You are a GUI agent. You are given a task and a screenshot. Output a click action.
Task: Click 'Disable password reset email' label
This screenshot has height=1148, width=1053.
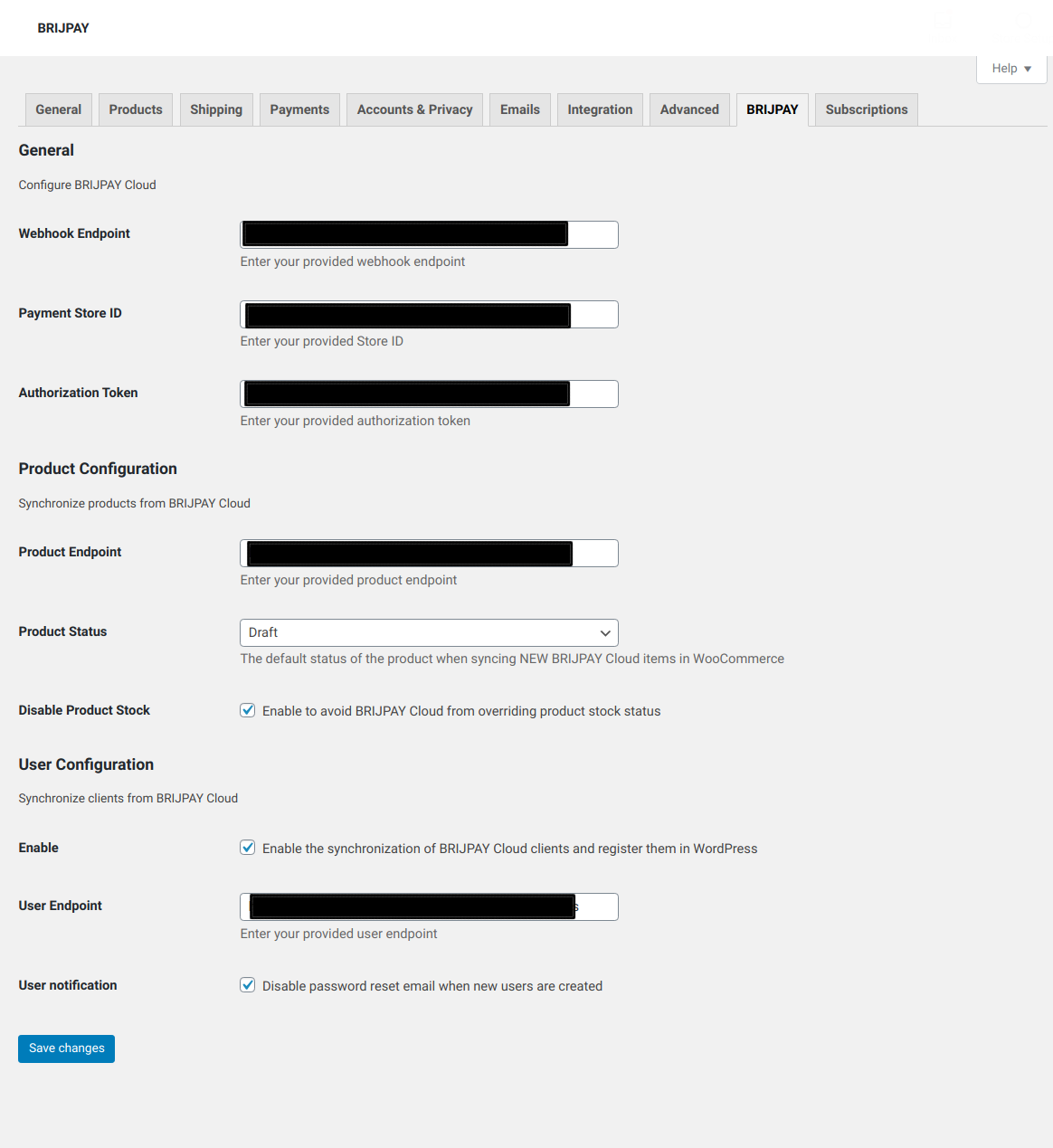pos(432,986)
